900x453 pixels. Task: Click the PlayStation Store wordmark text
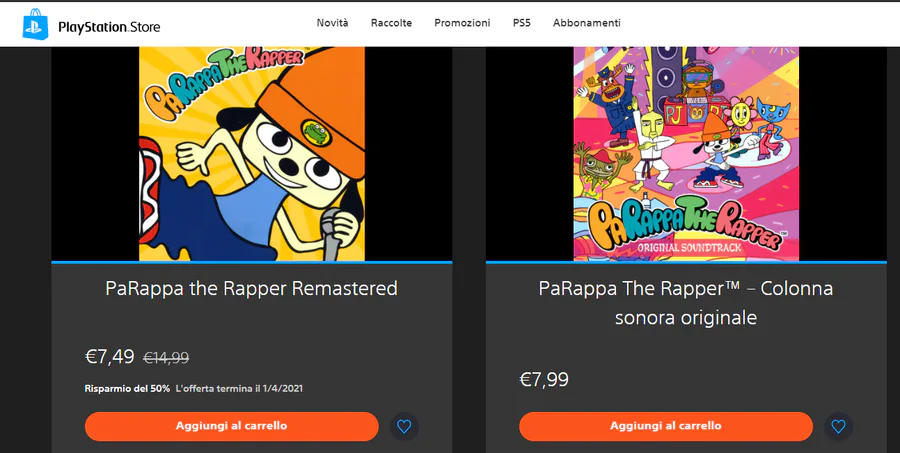tap(109, 26)
